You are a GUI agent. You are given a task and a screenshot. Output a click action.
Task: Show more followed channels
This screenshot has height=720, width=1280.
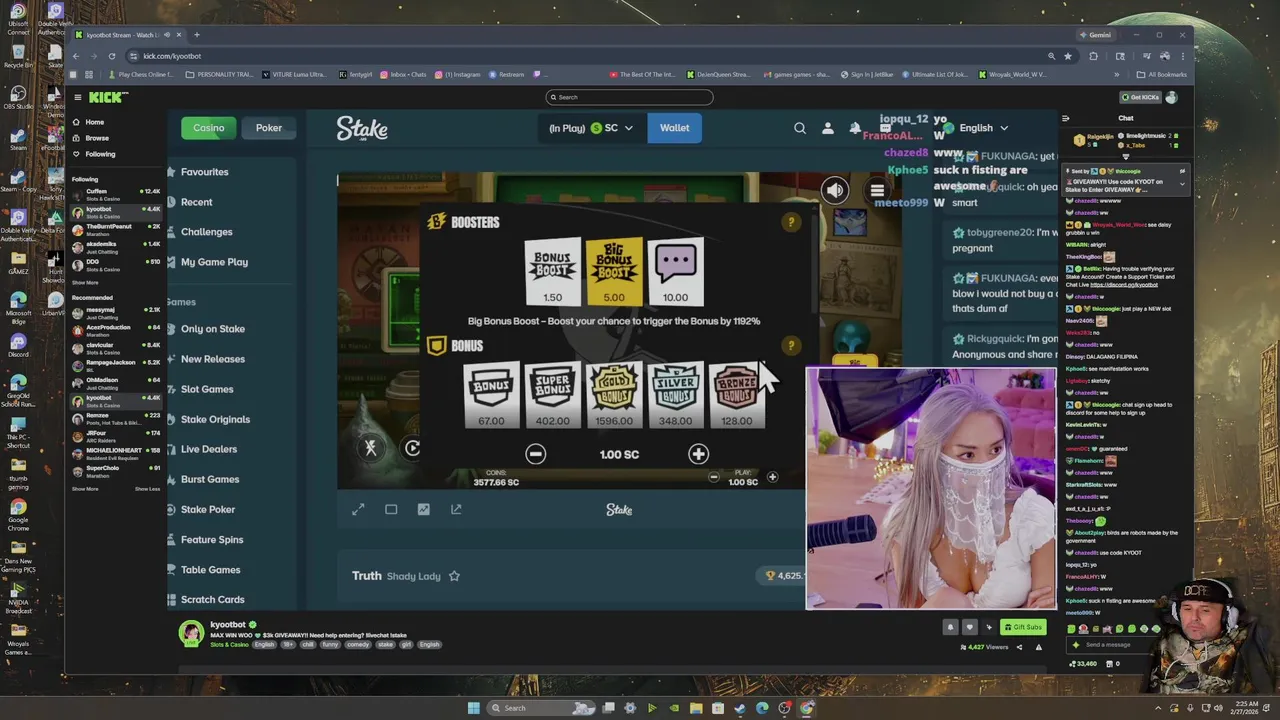tap(85, 282)
